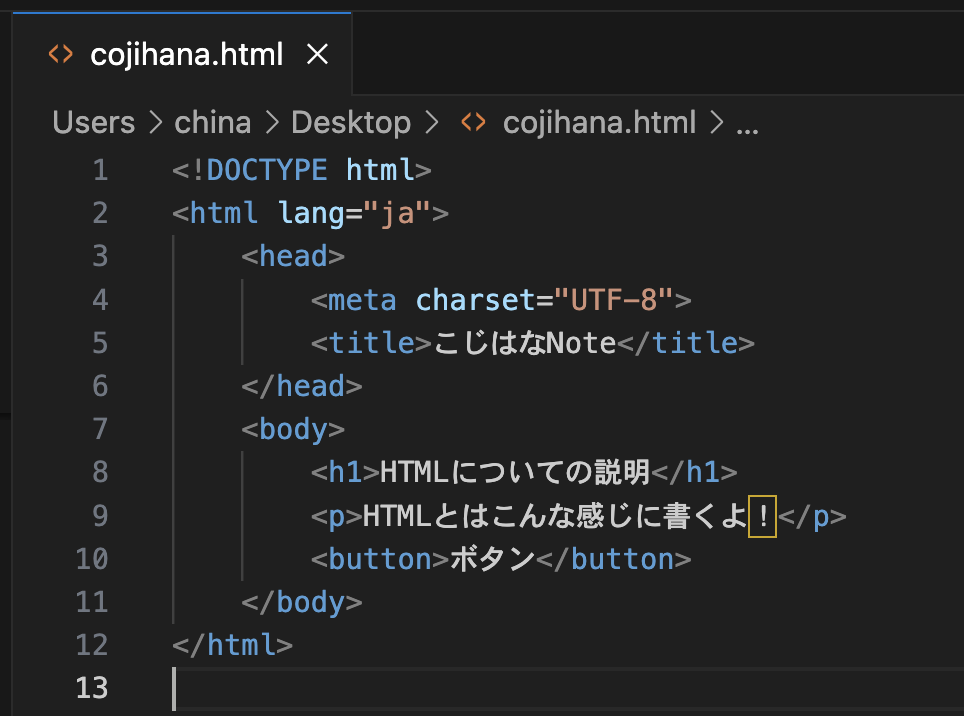The height and width of the screenshot is (716, 964).
Task: Close the cojihana.html tab
Action: 317,54
